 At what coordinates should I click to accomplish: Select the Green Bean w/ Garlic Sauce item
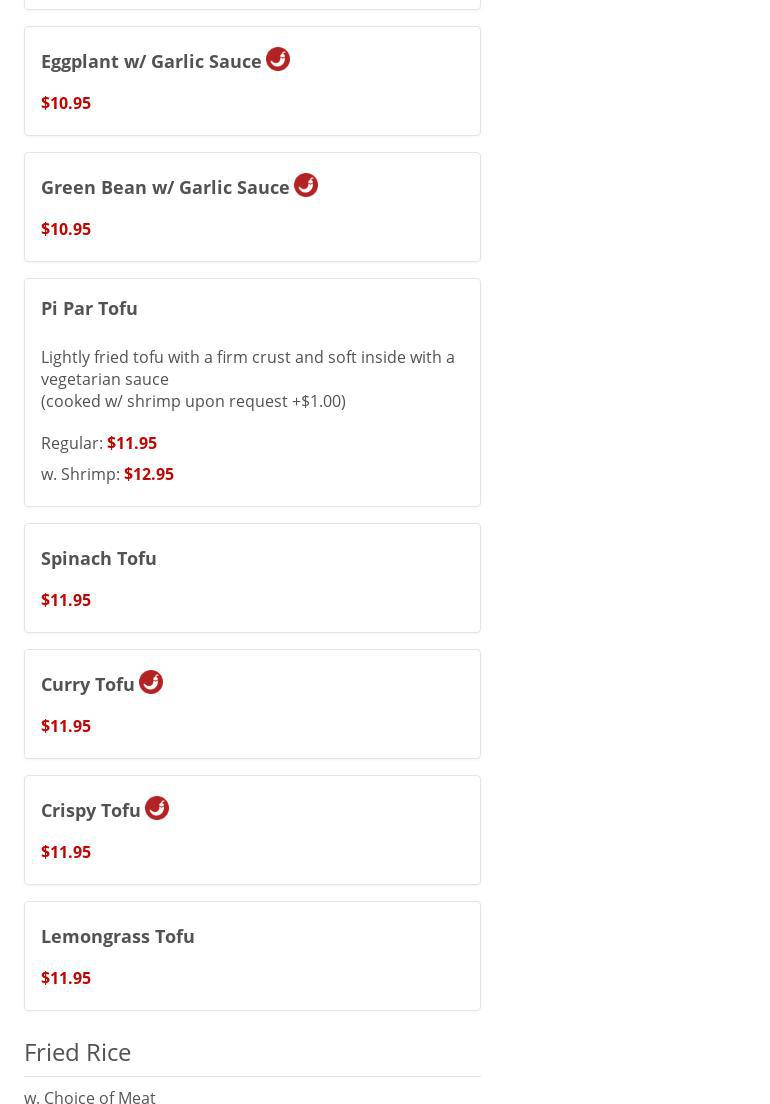click(x=165, y=187)
